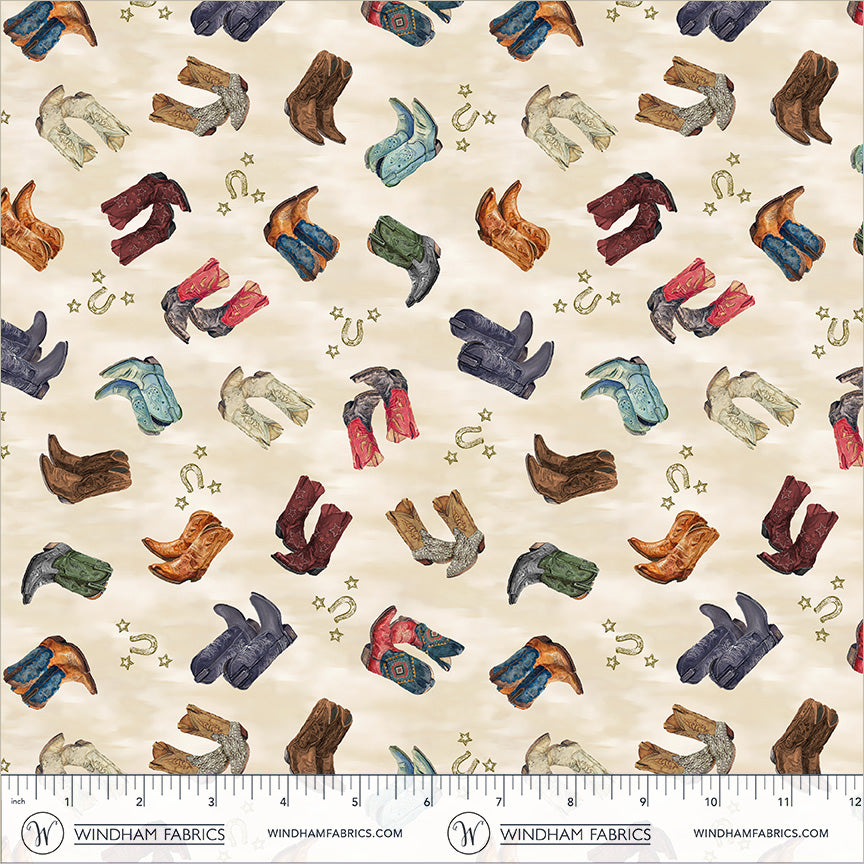Click the horseshoe at the far right edge above the ruler
Screen dimensions: 864x864
pos(826,606)
